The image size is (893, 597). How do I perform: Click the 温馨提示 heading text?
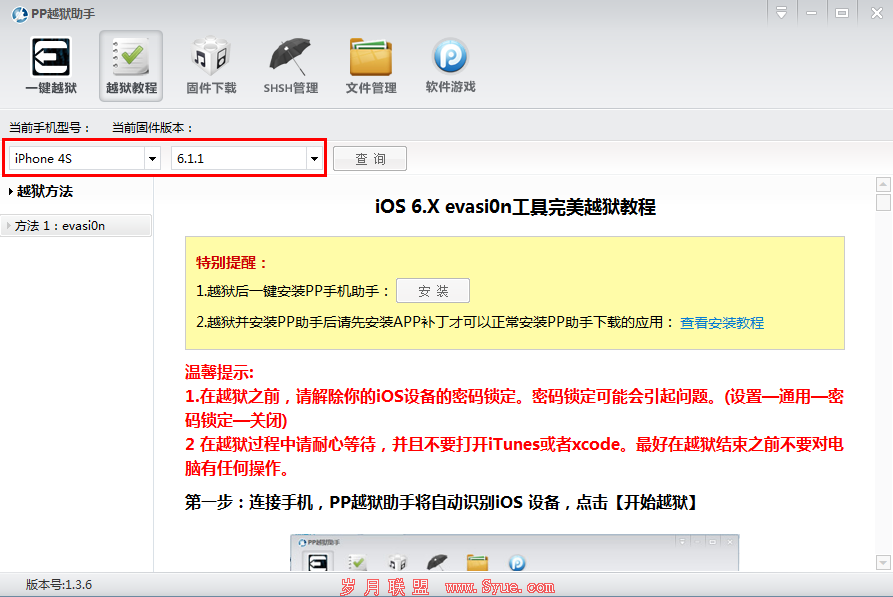219,373
